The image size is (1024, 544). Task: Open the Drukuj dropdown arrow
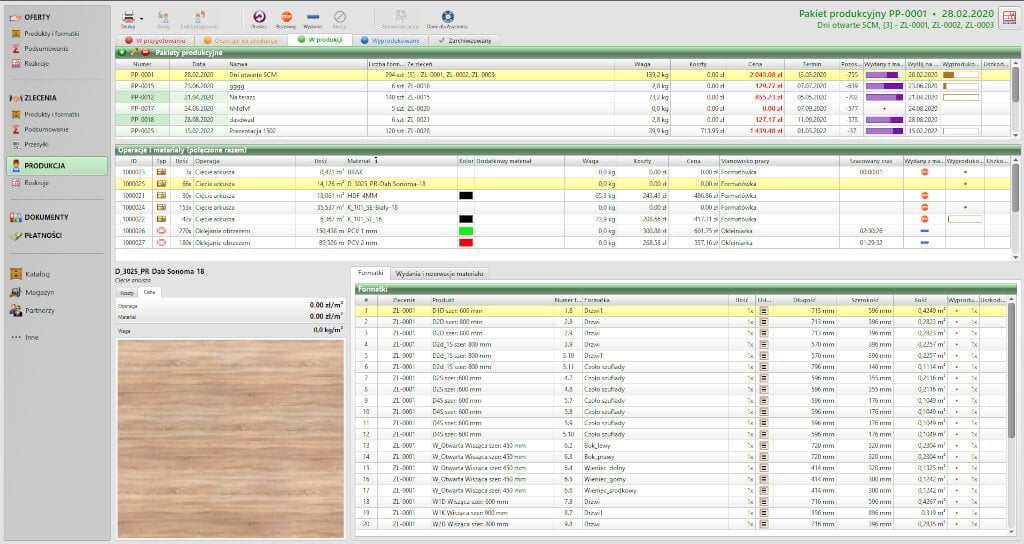(x=141, y=19)
